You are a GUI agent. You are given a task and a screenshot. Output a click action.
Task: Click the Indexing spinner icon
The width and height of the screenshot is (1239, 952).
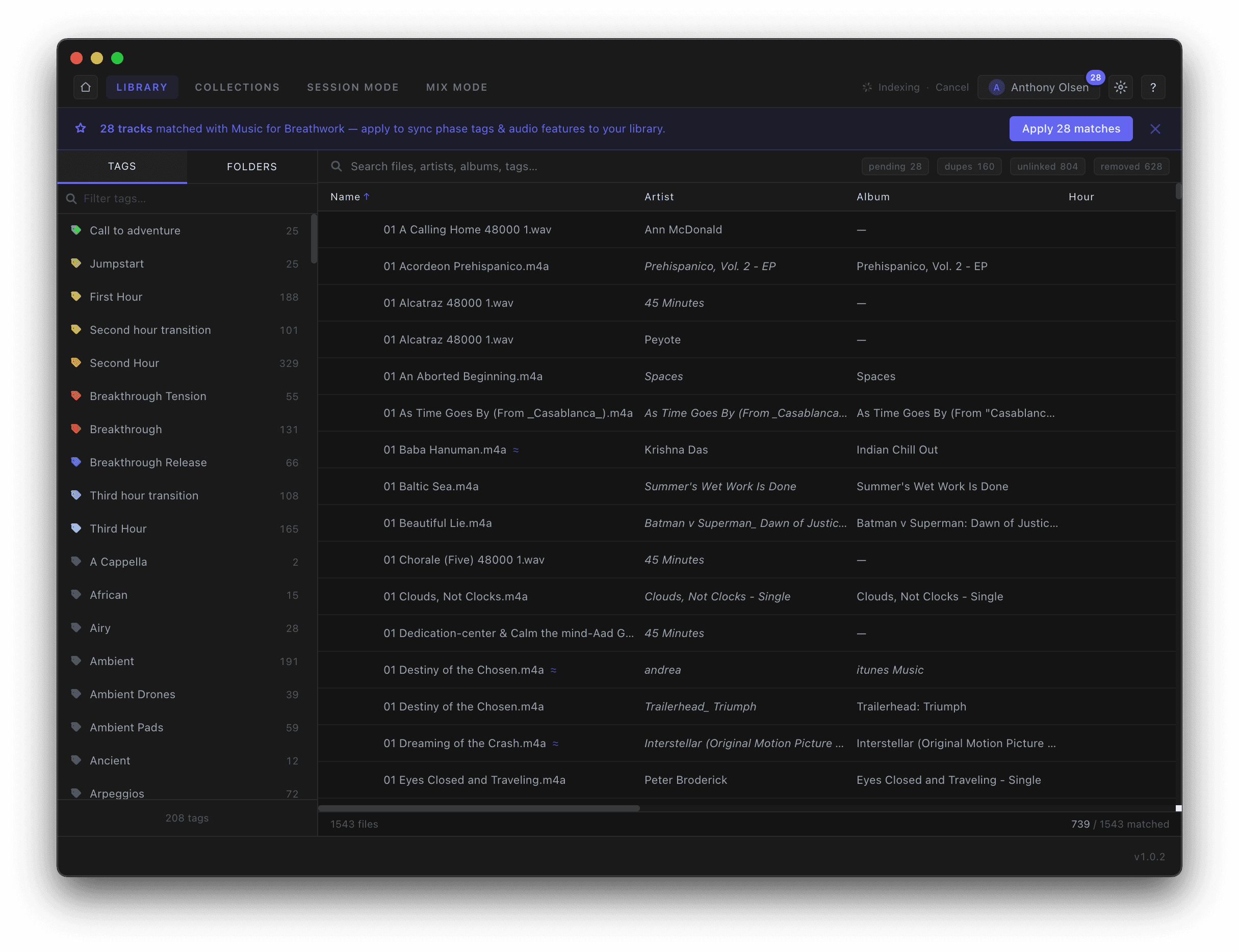tap(867, 87)
